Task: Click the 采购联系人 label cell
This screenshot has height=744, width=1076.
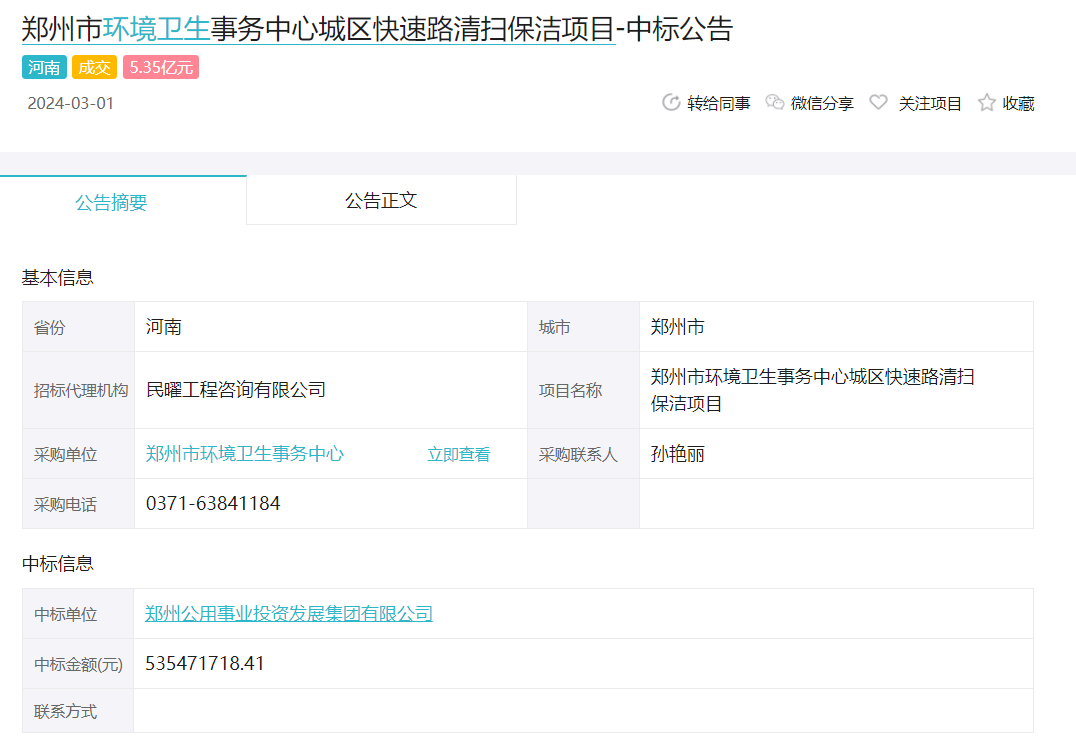Action: (x=583, y=454)
